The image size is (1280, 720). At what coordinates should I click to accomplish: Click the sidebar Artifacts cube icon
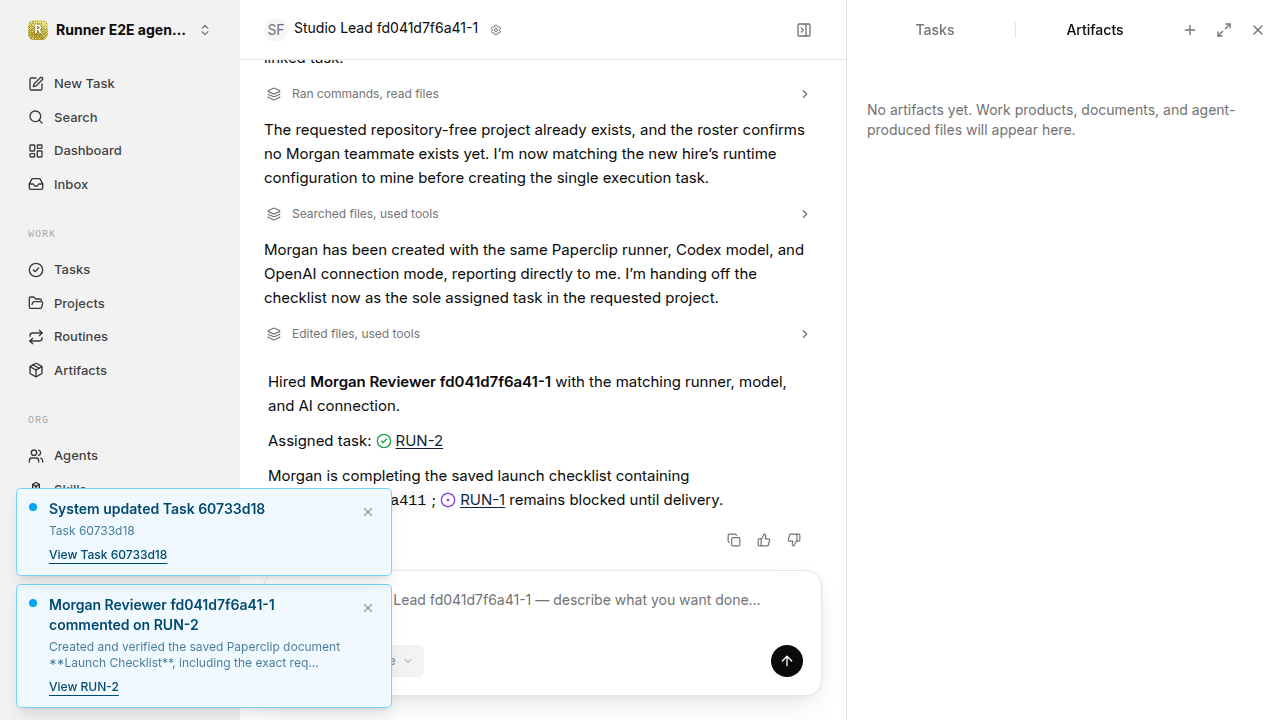point(36,370)
